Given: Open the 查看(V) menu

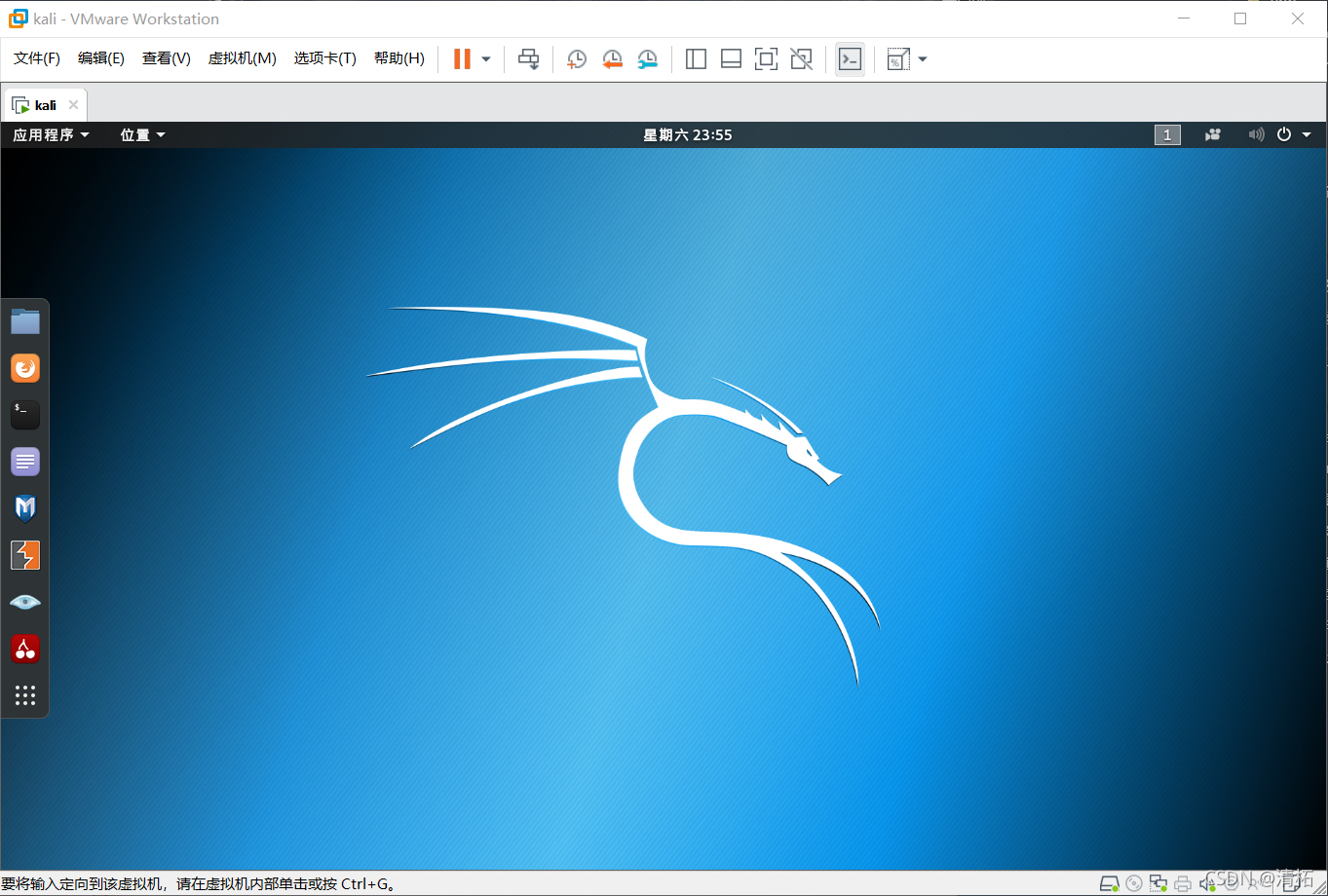Looking at the screenshot, I should 166,58.
